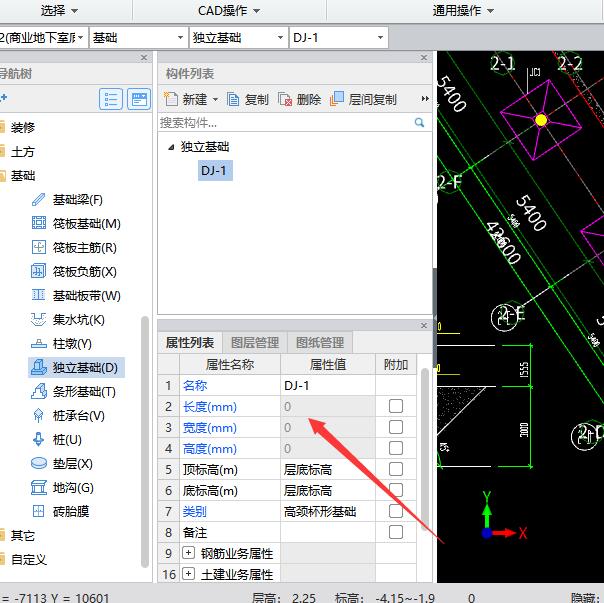Viewport: 604px width, 603px height.
Task: Switch to 属性列表 tab
Action: pos(190,343)
